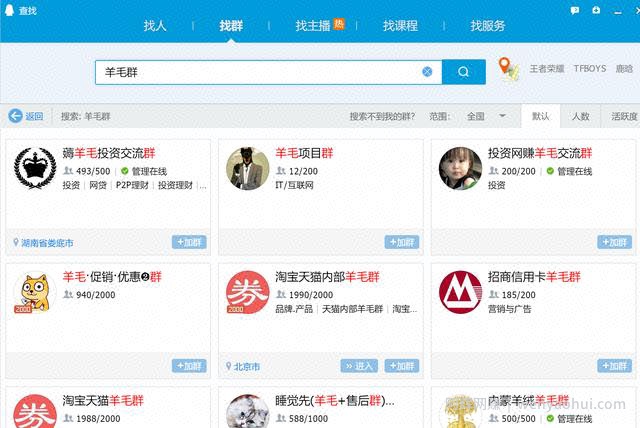Image resolution: width=640 pixels, height=428 pixels.
Task: Open avatar of 睡觉先(羊毛+售后群)
Action: coord(248,411)
